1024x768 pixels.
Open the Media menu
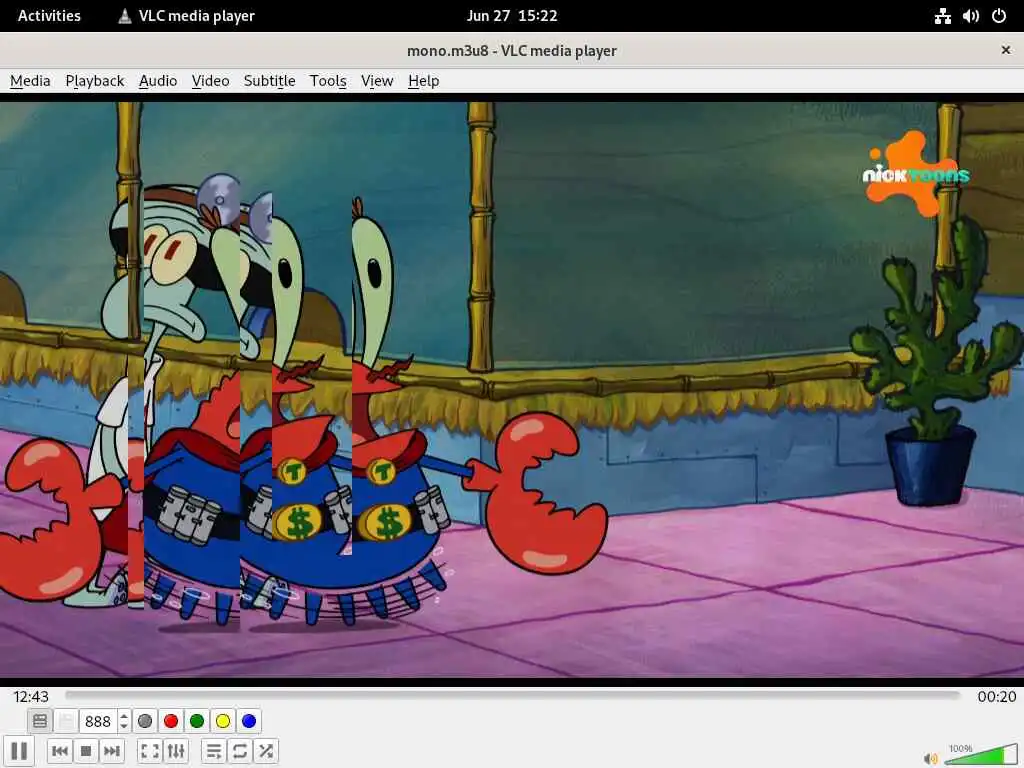click(30, 81)
